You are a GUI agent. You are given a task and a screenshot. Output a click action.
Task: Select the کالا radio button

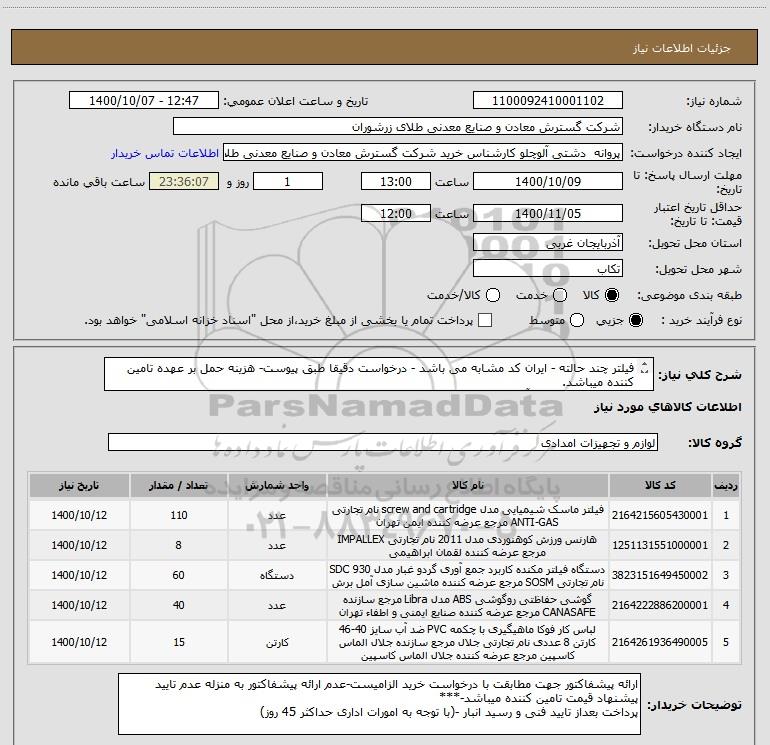click(612, 295)
